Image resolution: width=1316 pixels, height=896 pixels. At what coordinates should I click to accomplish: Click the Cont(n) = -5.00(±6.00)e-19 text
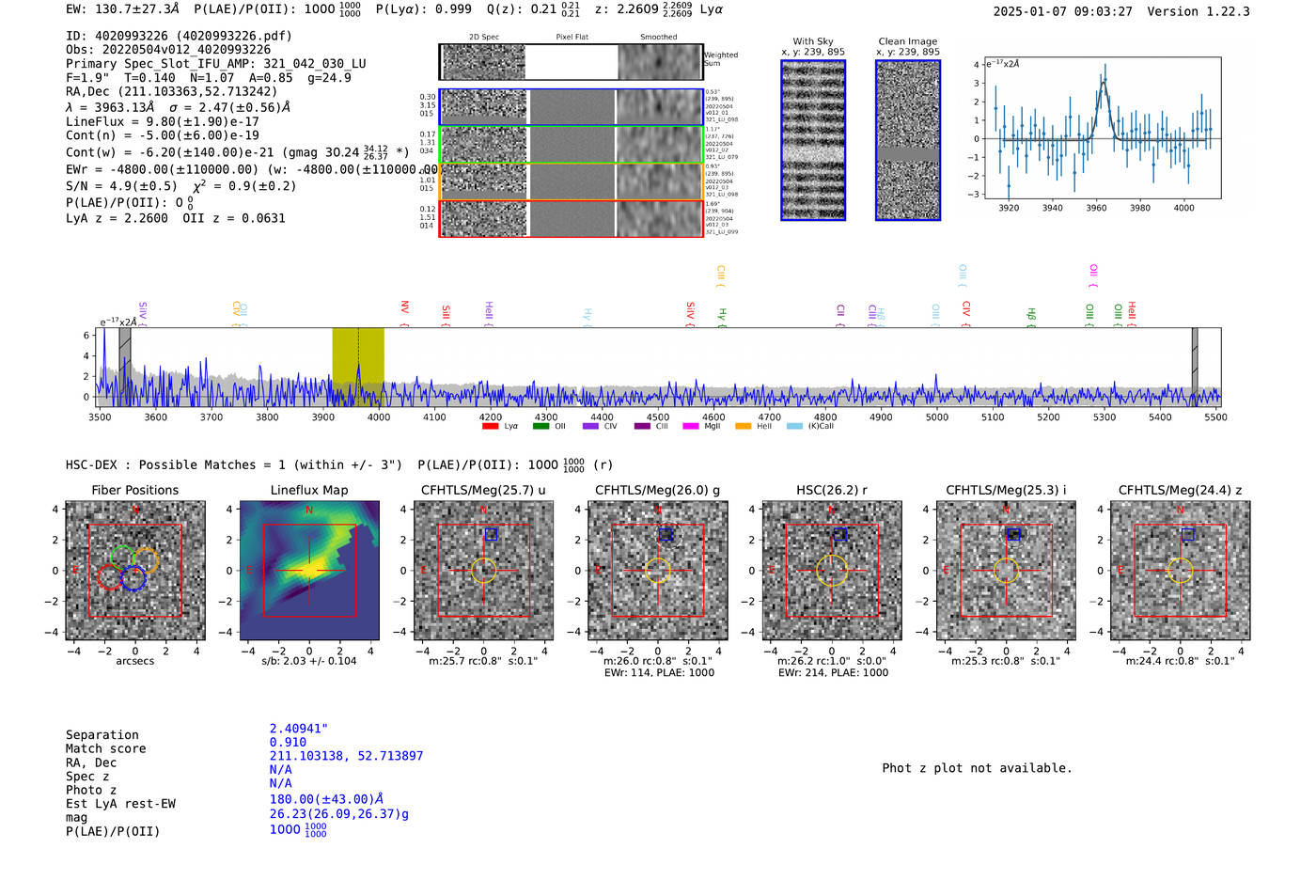click(x=163, y=135)
